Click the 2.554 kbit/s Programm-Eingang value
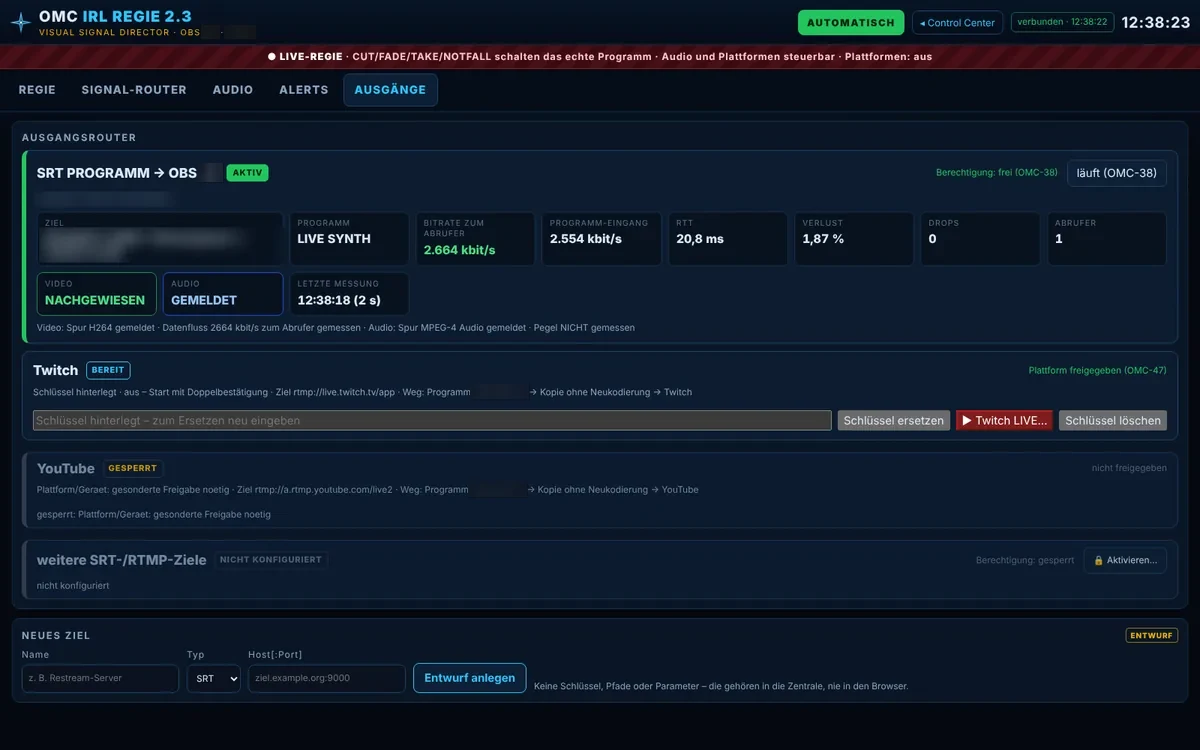 pyautogui.click(x=586, y=239)
